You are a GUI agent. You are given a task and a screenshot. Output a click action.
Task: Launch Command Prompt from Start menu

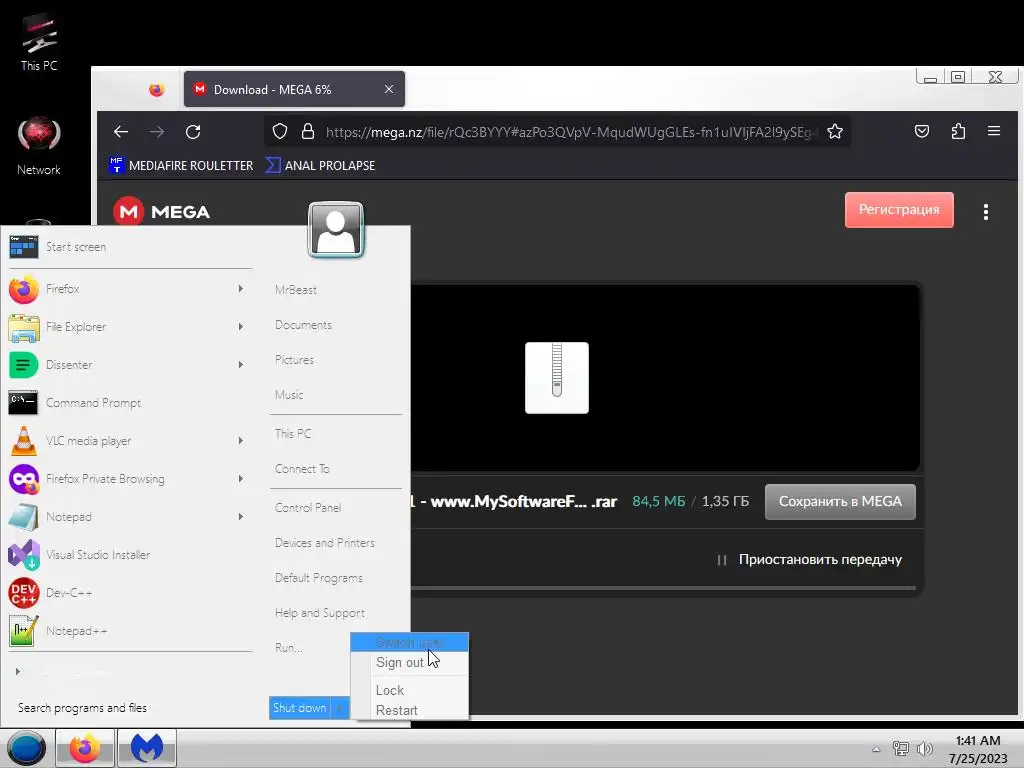coord(129,403)
